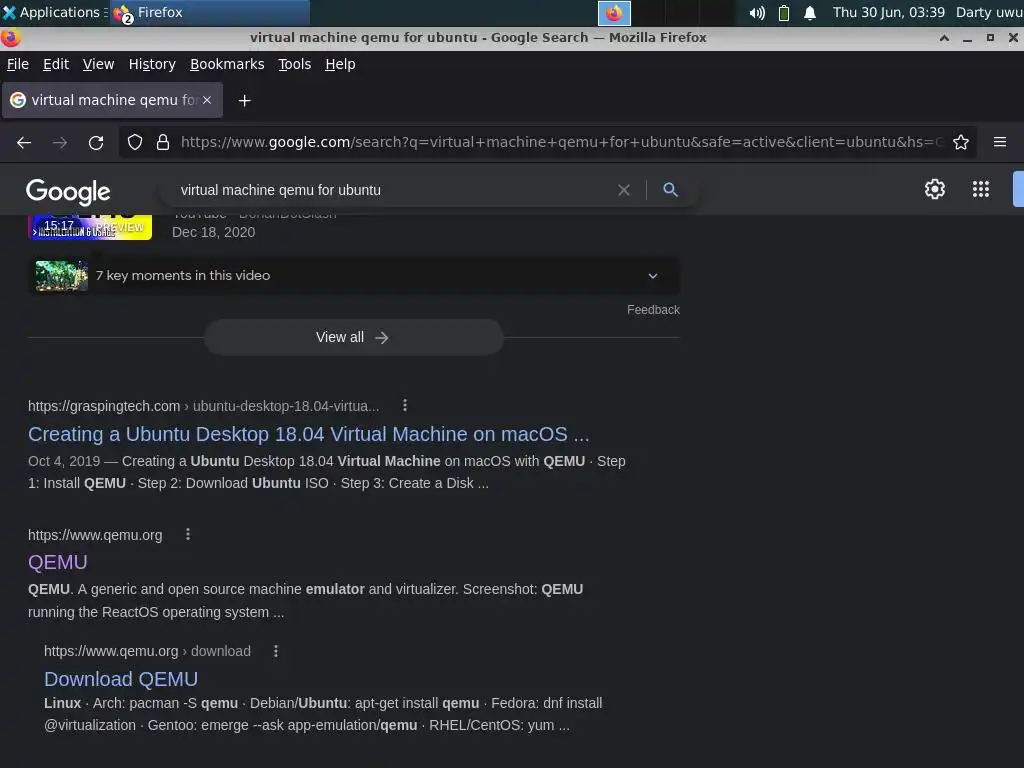Open the View menu
The image size is (1024, 768).
99,64
